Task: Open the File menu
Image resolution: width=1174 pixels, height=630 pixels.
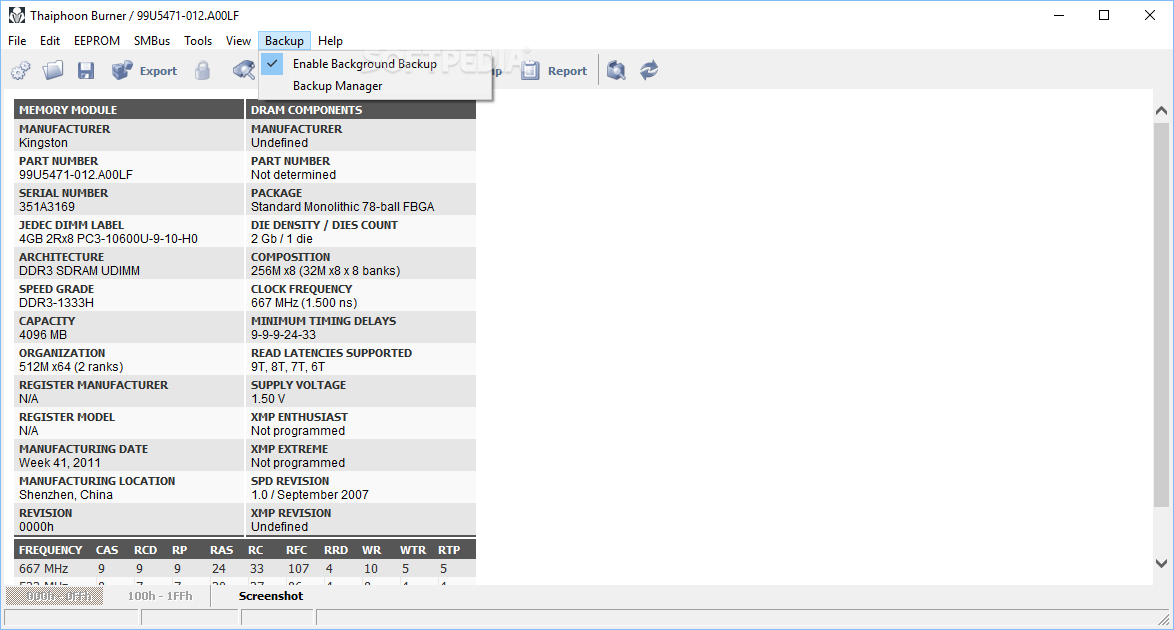Action: click(17, 40)
